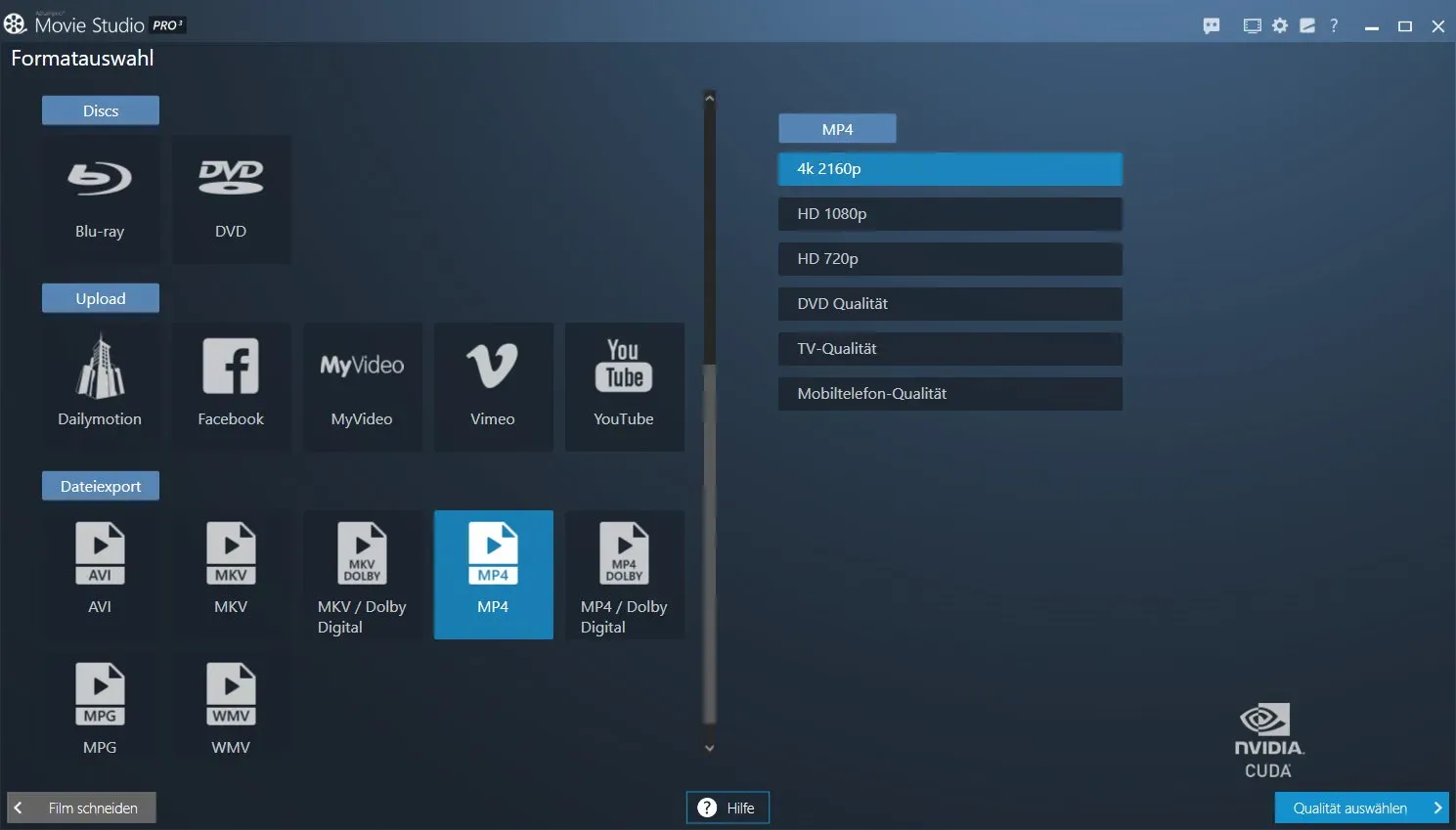
Task: Proceed with Qualität auswählen button
Action: 1361,808
